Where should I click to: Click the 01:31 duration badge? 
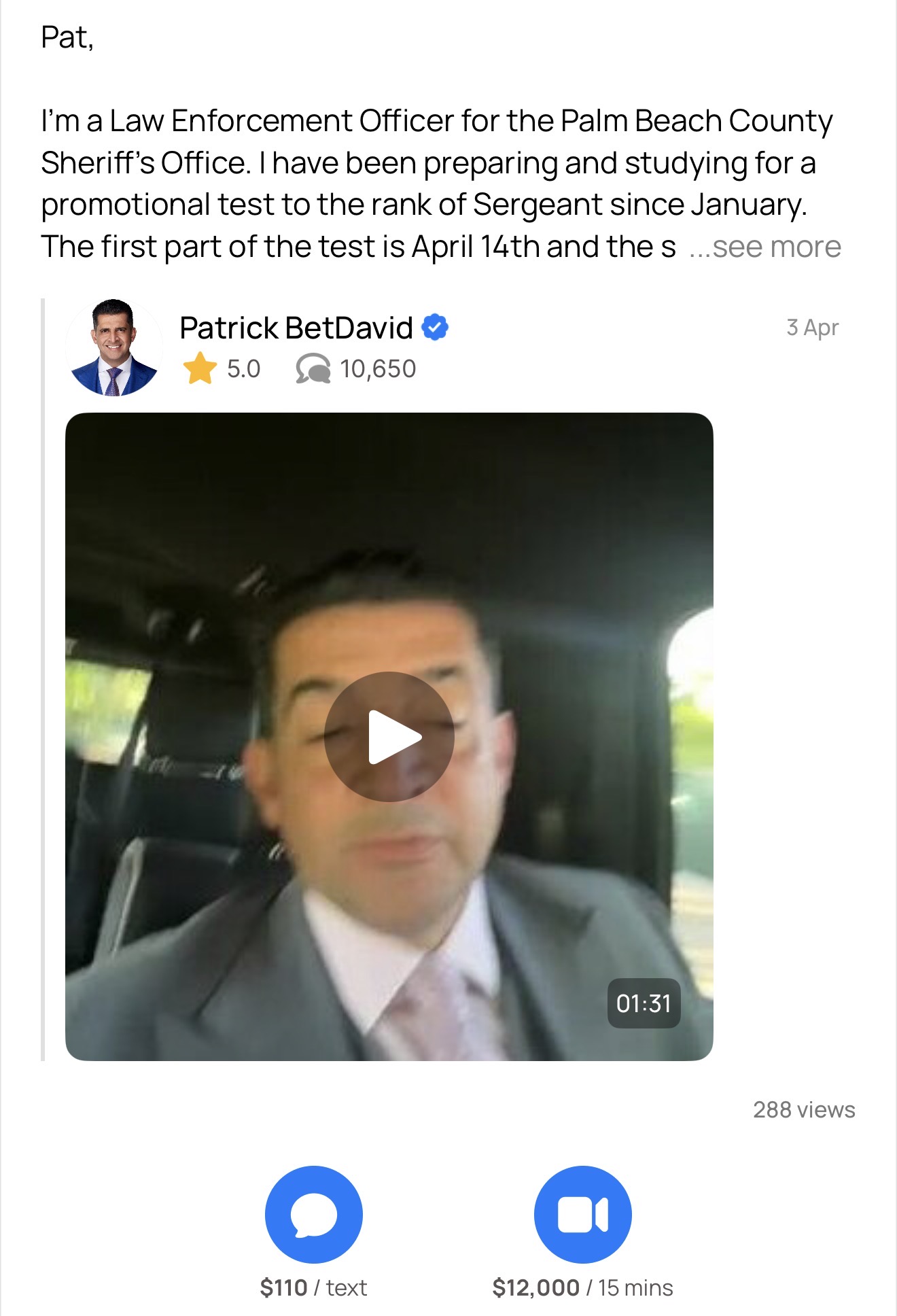tap(644, 1003)
